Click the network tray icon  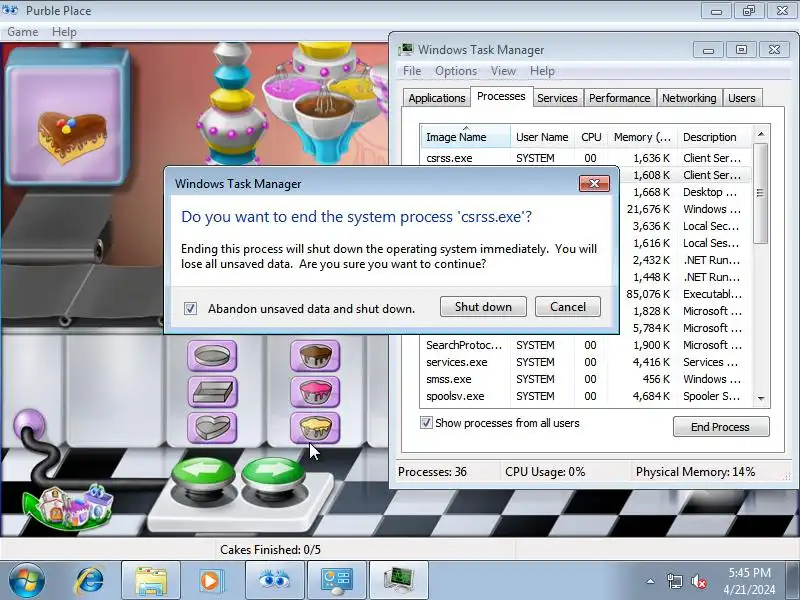click(x=674, y=581)
